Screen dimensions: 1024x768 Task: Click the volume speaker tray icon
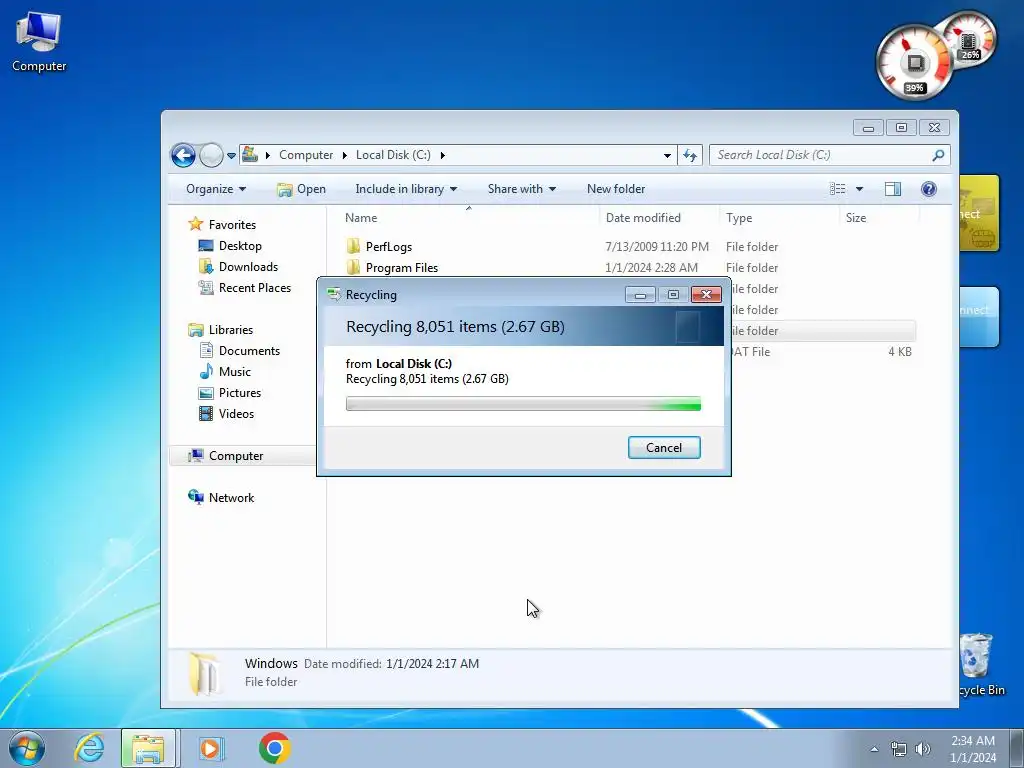(922, 749)
